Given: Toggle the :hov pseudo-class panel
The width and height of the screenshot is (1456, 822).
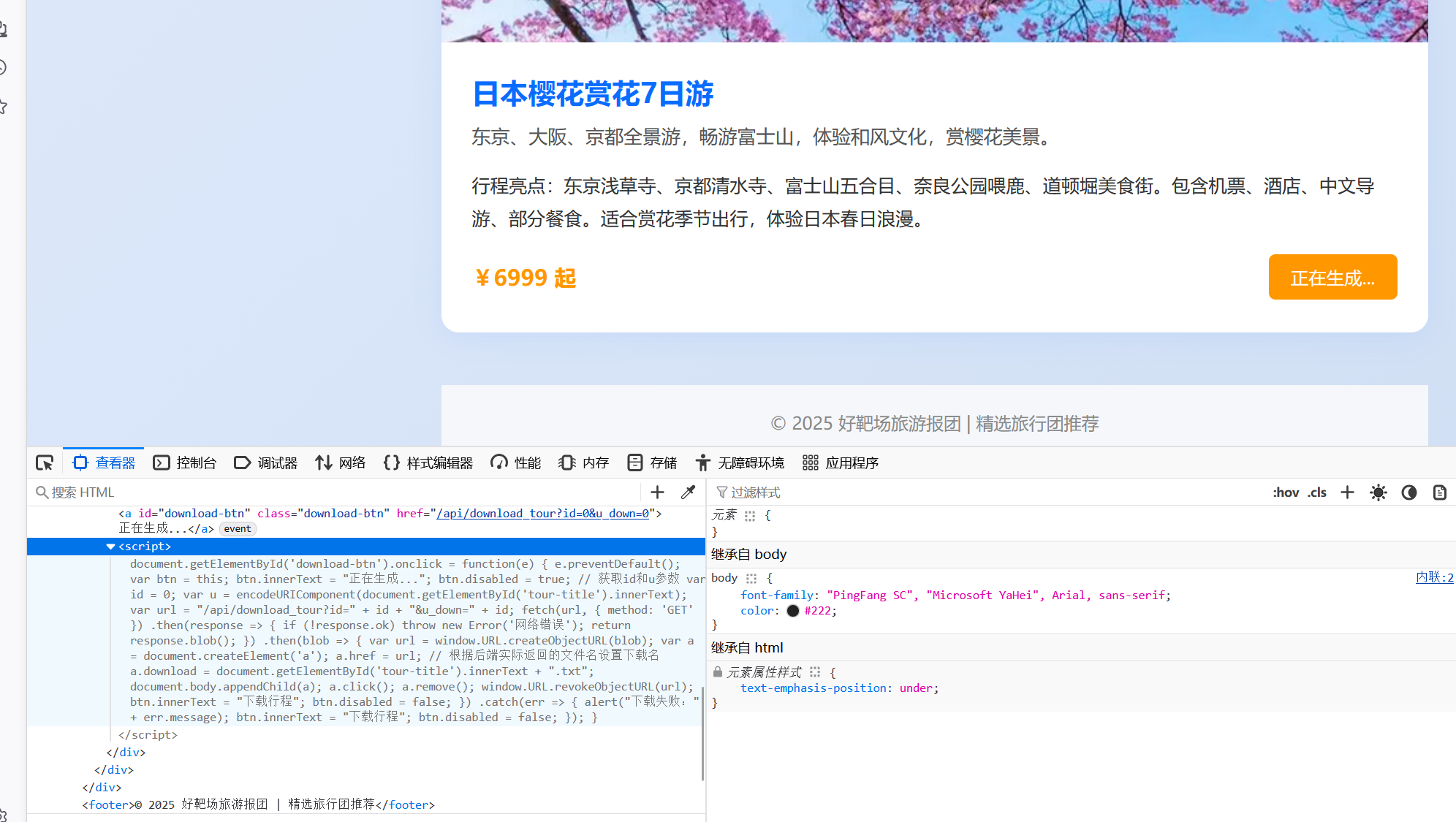Looking at the screenshot, I should coord(1285,492).
